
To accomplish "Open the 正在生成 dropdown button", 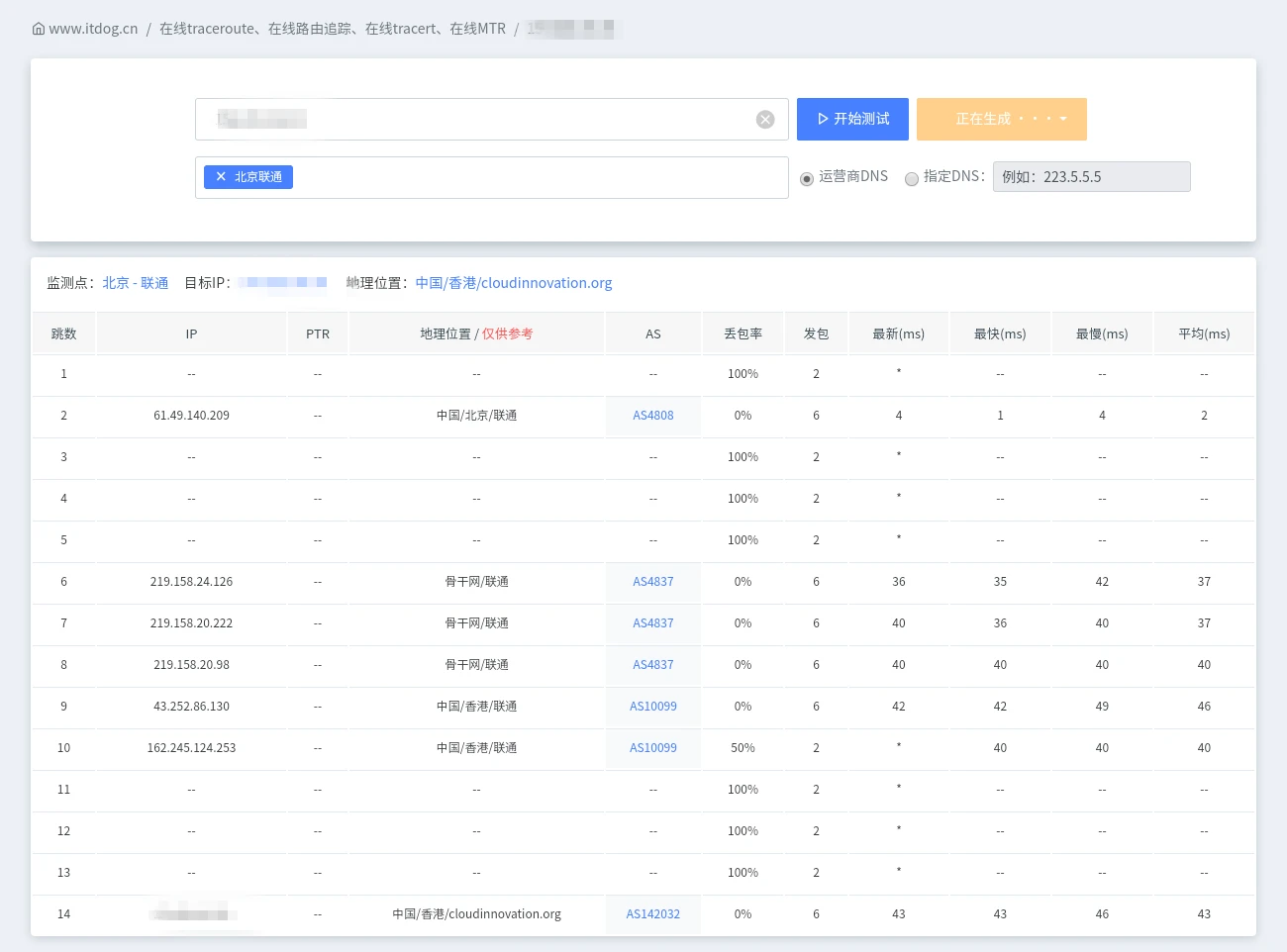I will [1002, 119].
